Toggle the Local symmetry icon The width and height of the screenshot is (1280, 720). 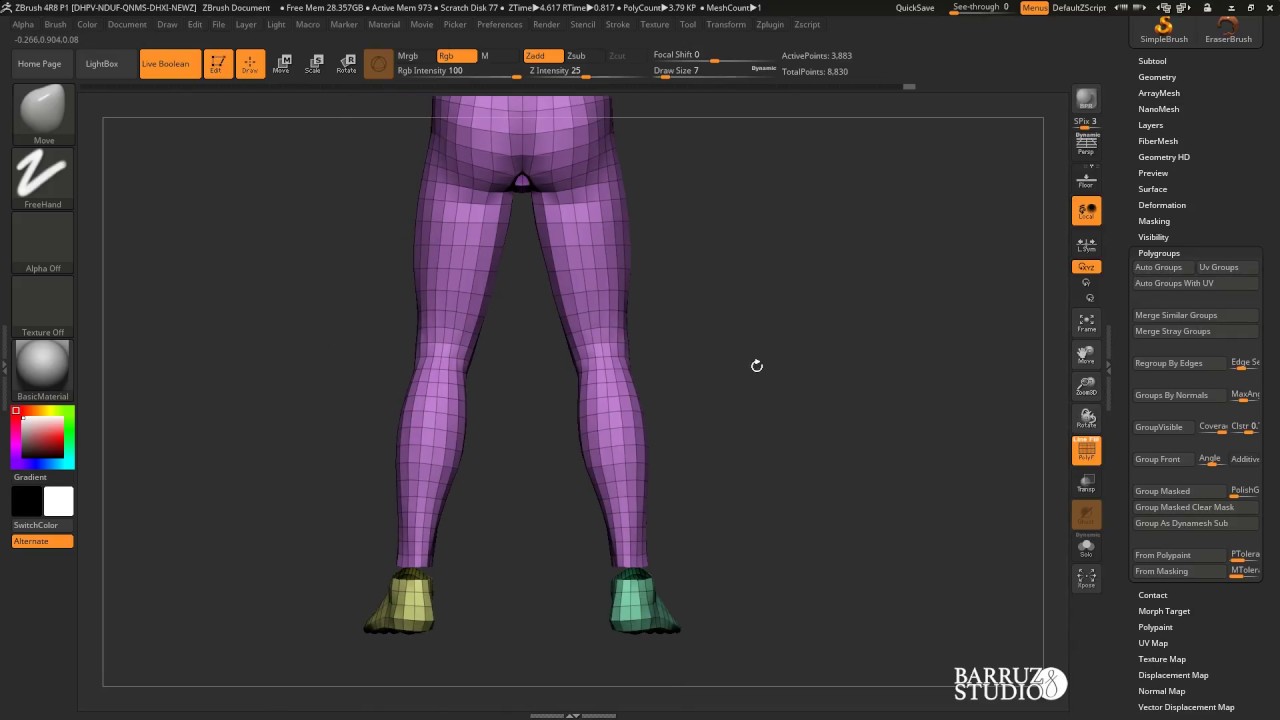pos(1086,210)
